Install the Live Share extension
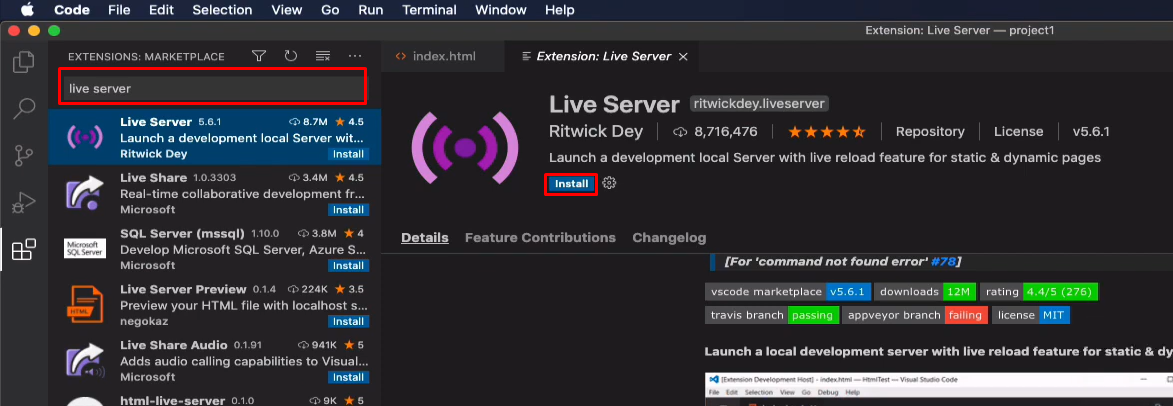Image resolution: width=1173 pixels, height=406 pixels. tap(348, 210)
